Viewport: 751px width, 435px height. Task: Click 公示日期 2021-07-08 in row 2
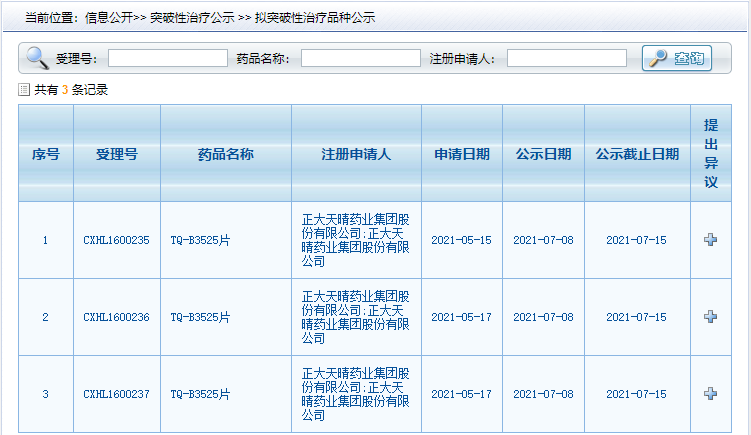[543, 317]
